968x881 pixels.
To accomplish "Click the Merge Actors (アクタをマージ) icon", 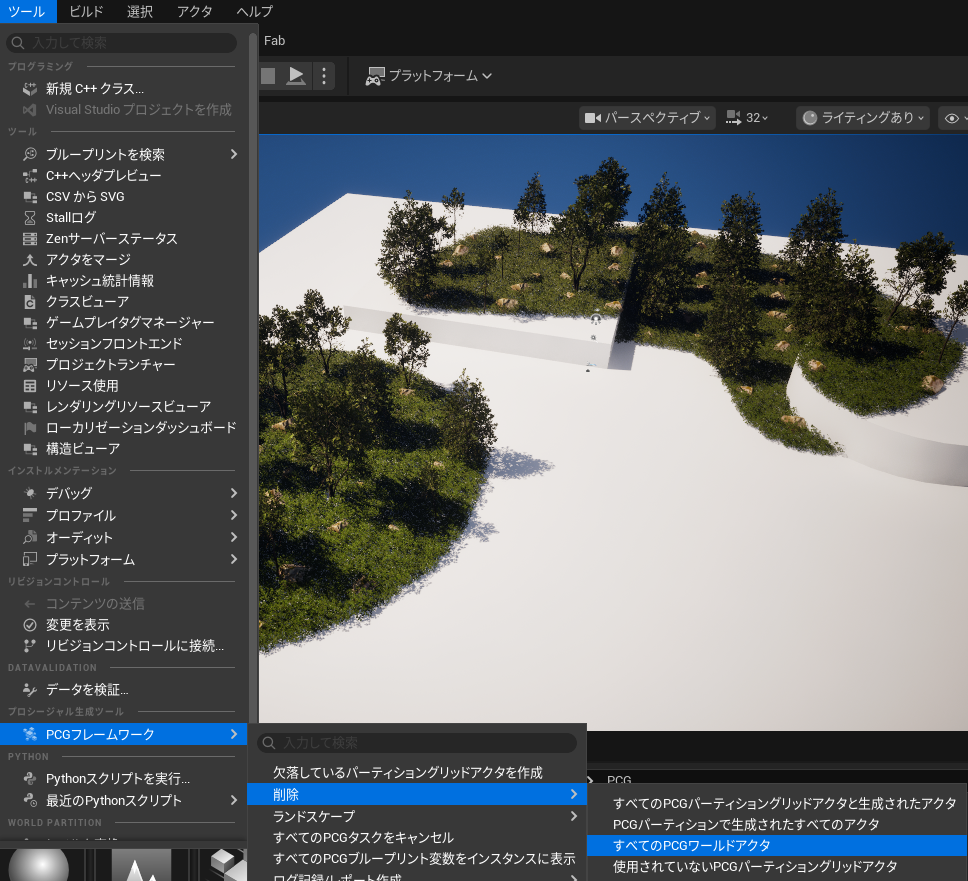I will point(30,260).
